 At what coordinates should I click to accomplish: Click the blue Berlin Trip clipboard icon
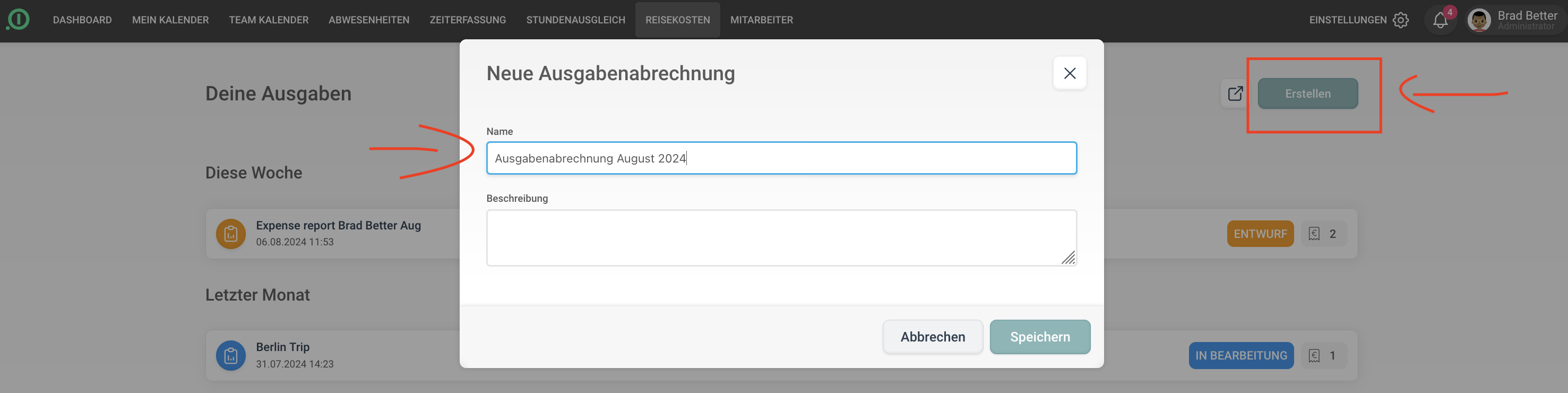pyautogui.click(x=231, y=355)
